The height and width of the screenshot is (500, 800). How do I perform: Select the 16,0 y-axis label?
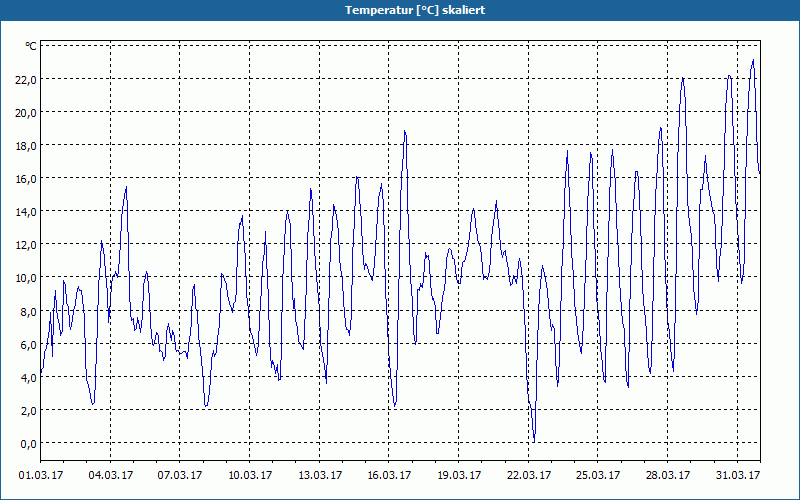(x=28, y=179)
